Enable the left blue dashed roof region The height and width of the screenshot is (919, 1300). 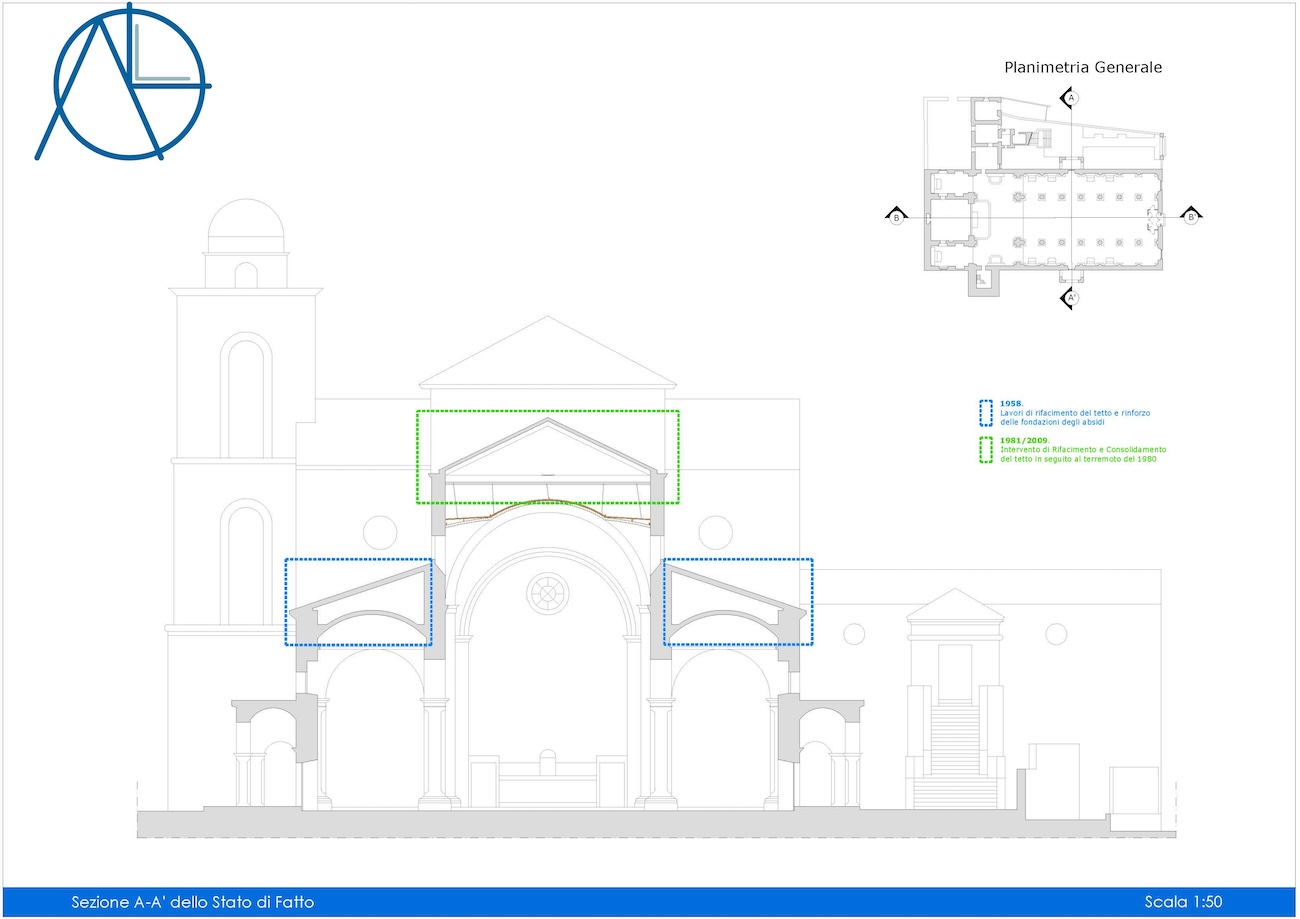[x=358, y=600]
